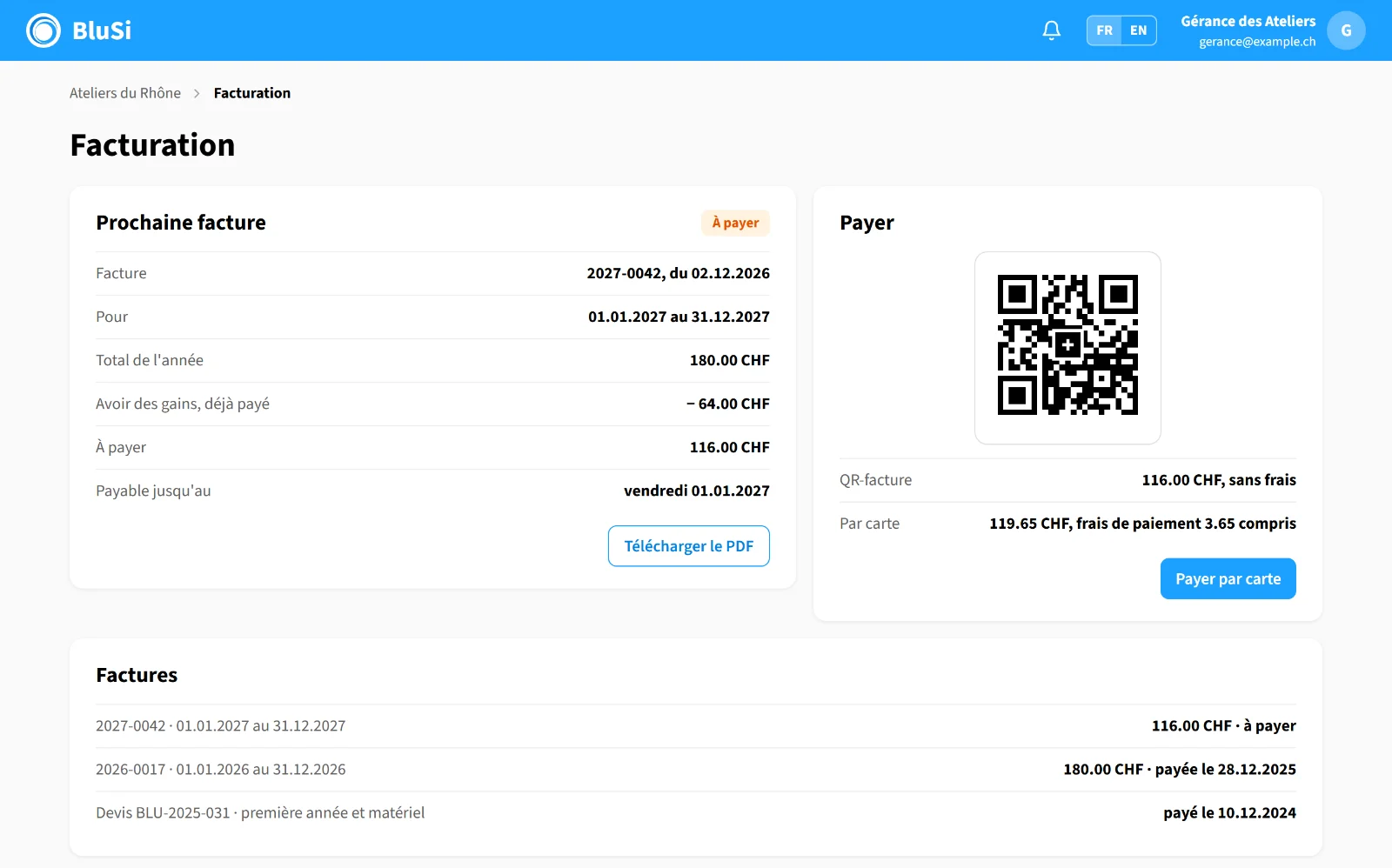Click the due date vendredi 01.01.2027
Image resolution: width=1392 pixels, height=868 pixels.
tap(697, 491)
